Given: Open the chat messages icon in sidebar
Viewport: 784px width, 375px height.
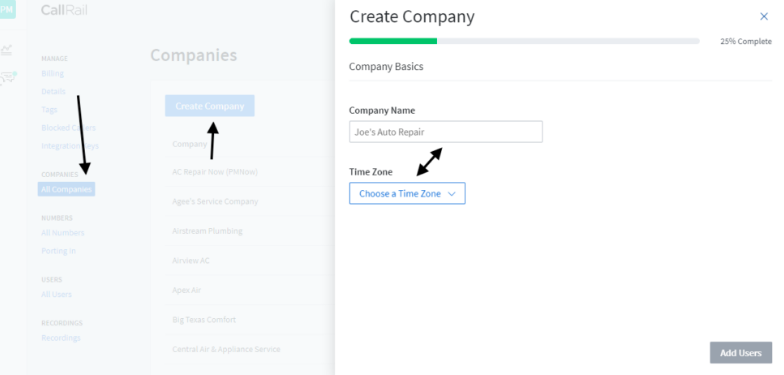Looking at the screenshot, I should (8, 78).
